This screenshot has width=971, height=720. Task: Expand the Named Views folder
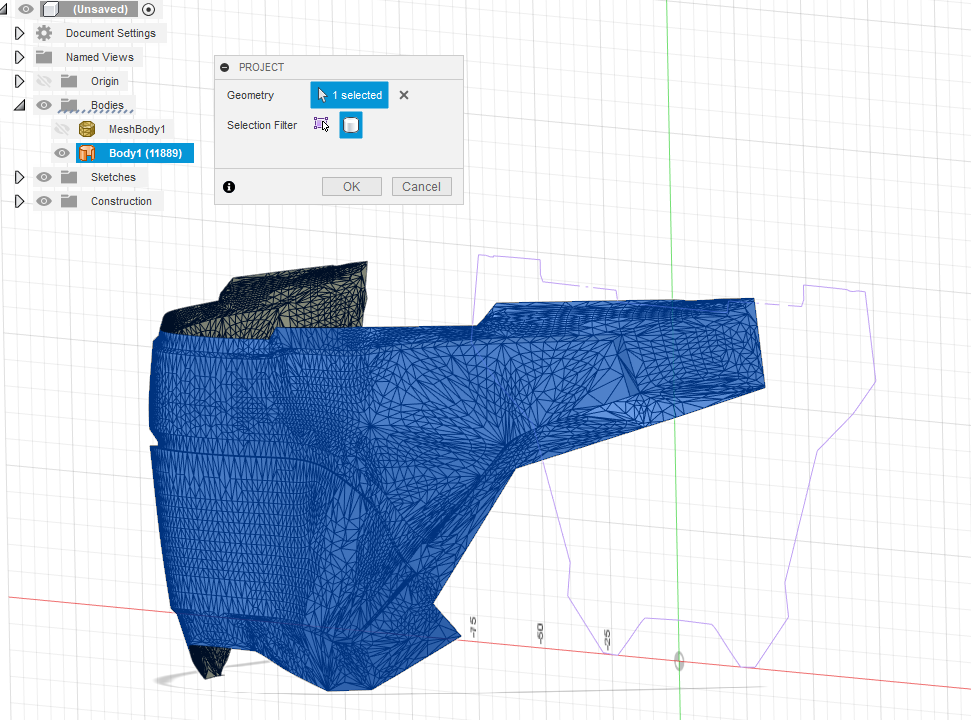[x=19, y=57]
